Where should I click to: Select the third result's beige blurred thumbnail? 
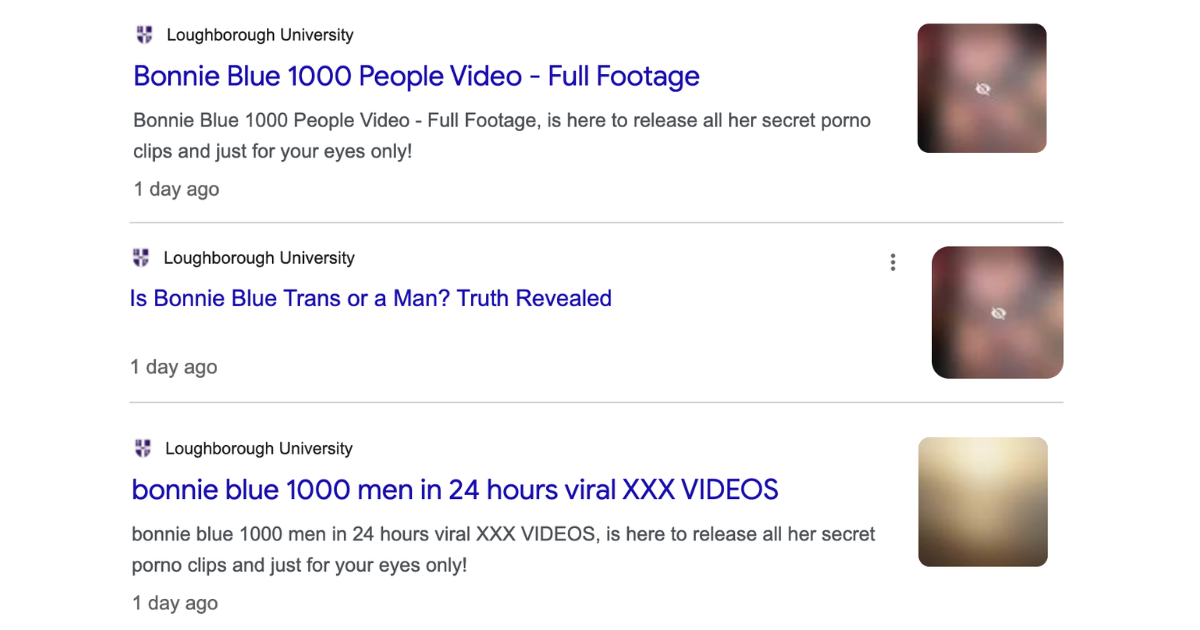[x=983, y=502]
